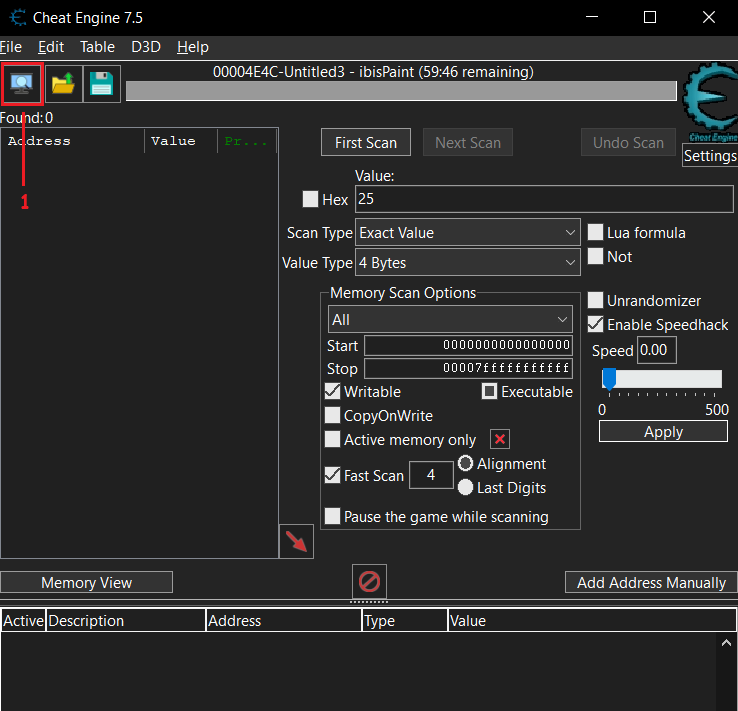The width and height of the screenshot is (738, 711).
Task: Select the Alignment radio button
Action: tap(465, 463)
